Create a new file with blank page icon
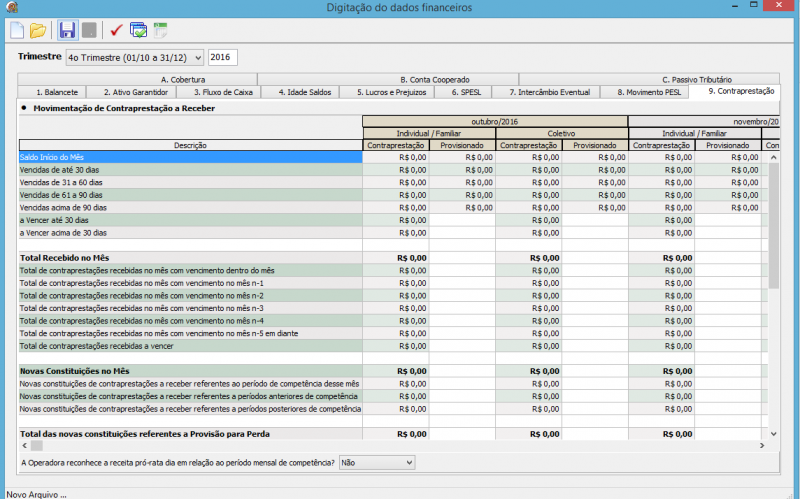 (17, 31)
